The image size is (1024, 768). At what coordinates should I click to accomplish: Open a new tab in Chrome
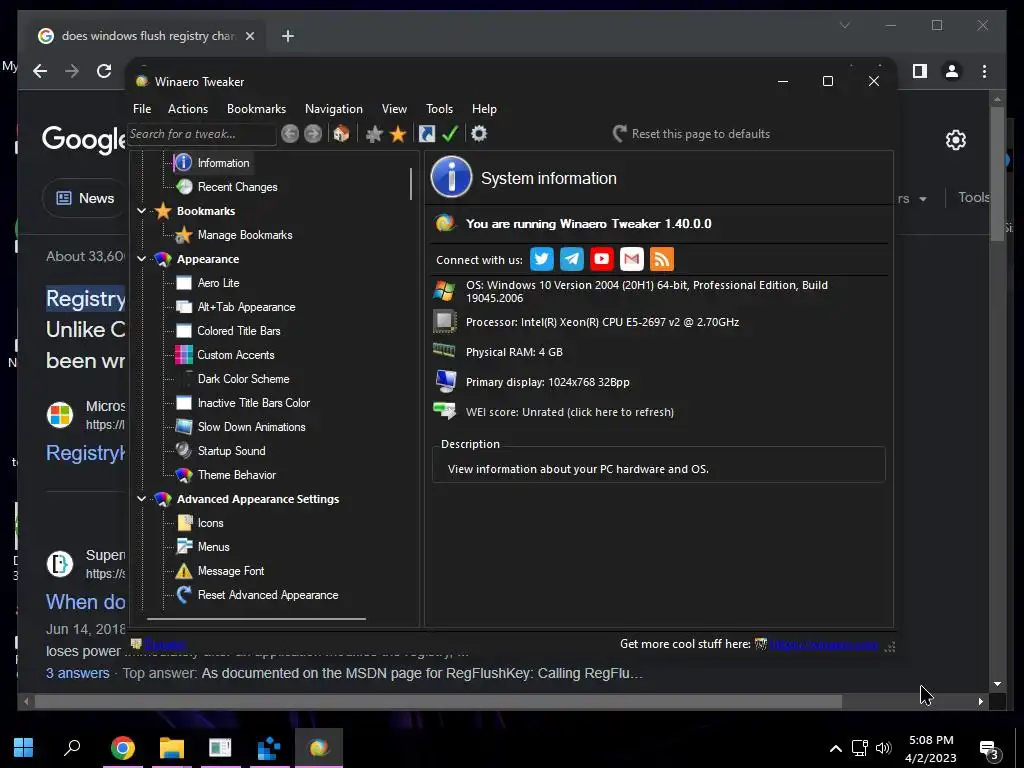tap(288, 36)
